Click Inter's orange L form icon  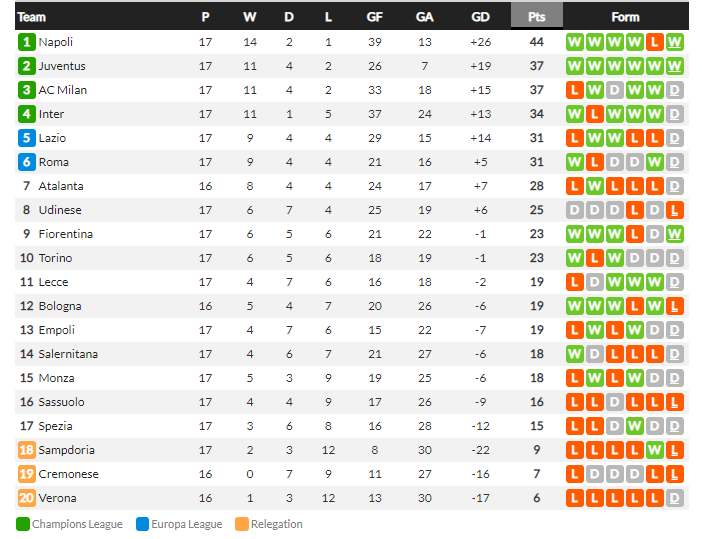pos(595,114)
